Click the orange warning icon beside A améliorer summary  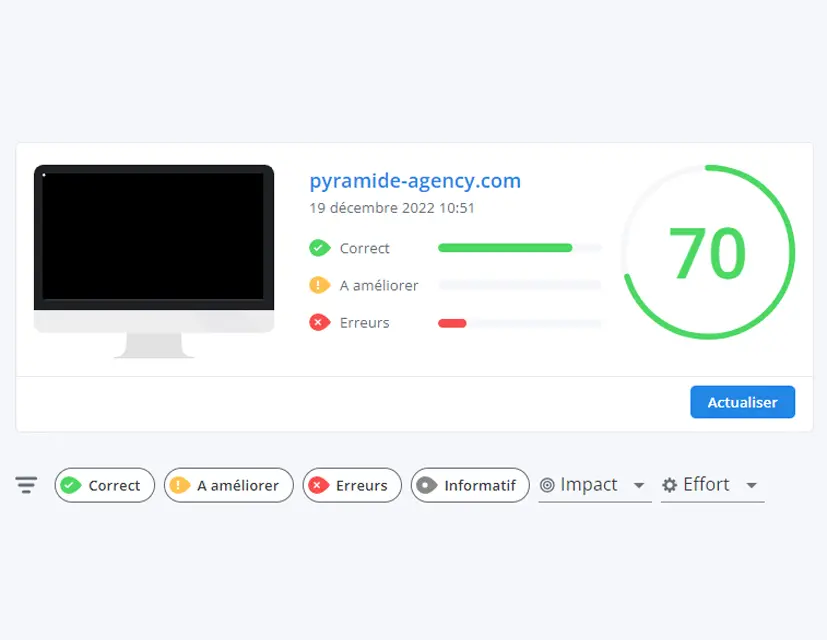pos(320,285)
